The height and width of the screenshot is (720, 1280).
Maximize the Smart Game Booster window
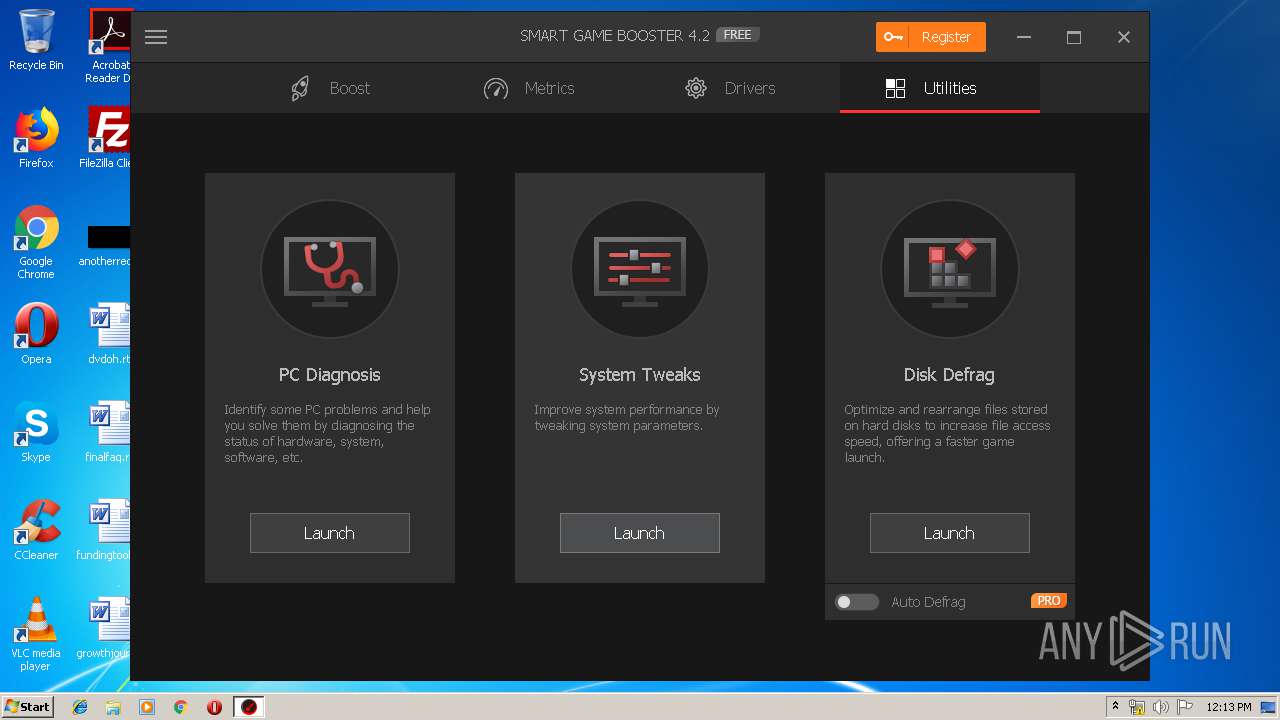point(1074,37)
